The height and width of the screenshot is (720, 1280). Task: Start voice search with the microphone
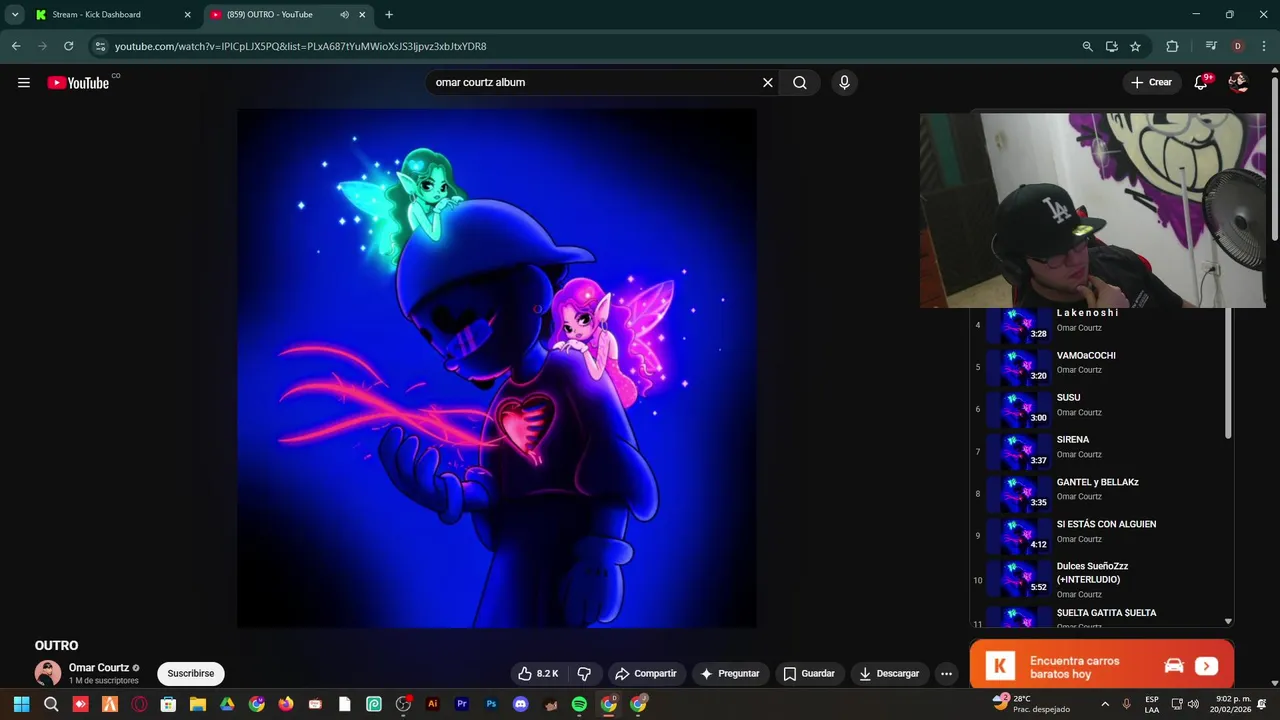click(x=844, y=83)
